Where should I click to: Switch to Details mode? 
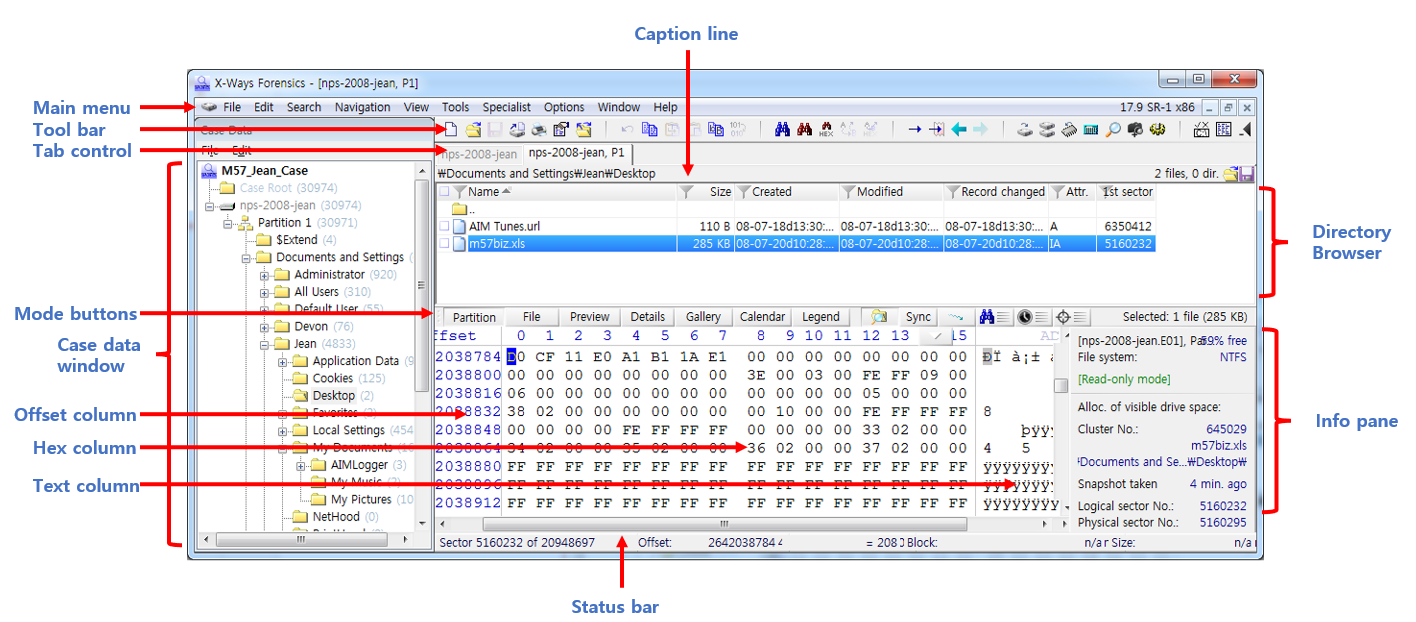(x=648, y=317)
